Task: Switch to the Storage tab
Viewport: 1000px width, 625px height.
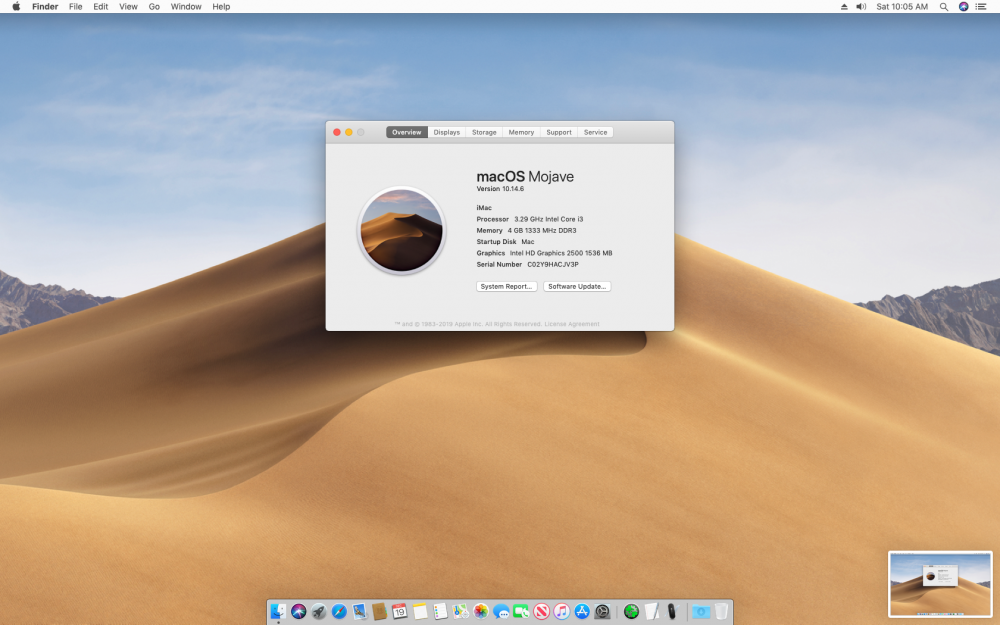Action: coord(484,132)
